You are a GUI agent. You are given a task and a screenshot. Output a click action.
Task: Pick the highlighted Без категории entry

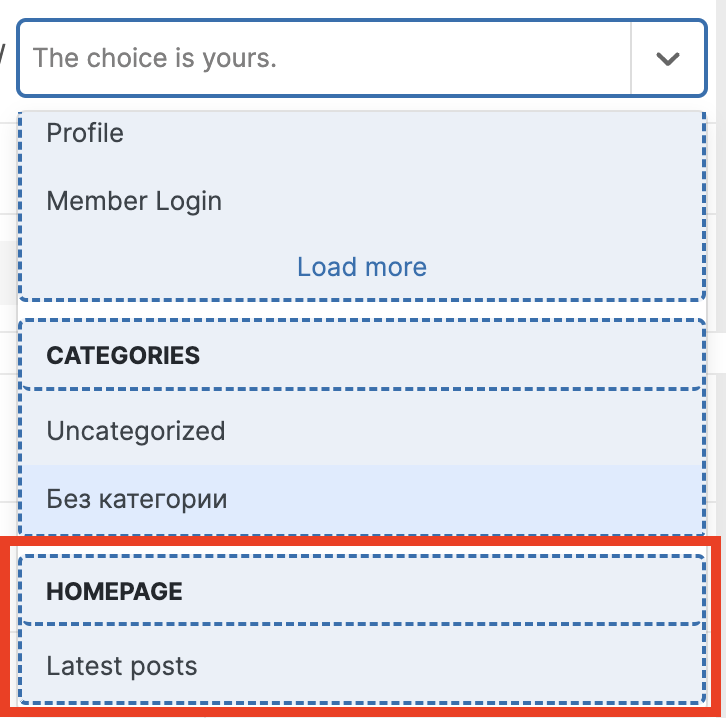coord(137,498)
